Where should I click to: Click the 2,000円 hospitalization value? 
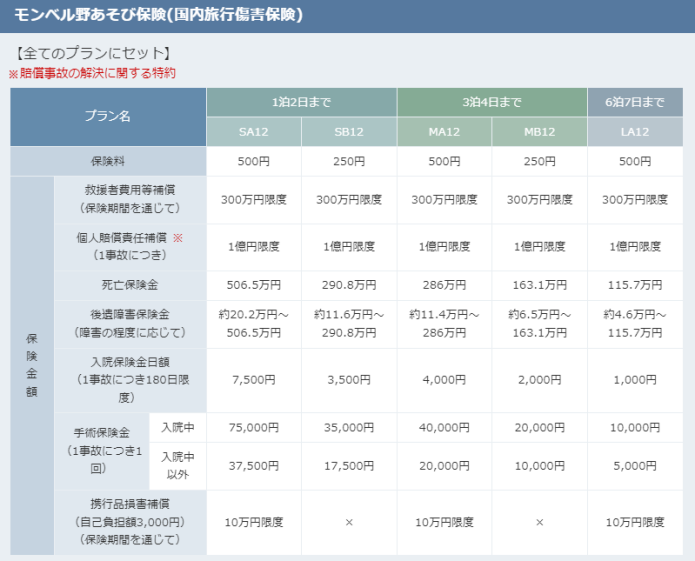pyautogui.click(x=539, y=380)
